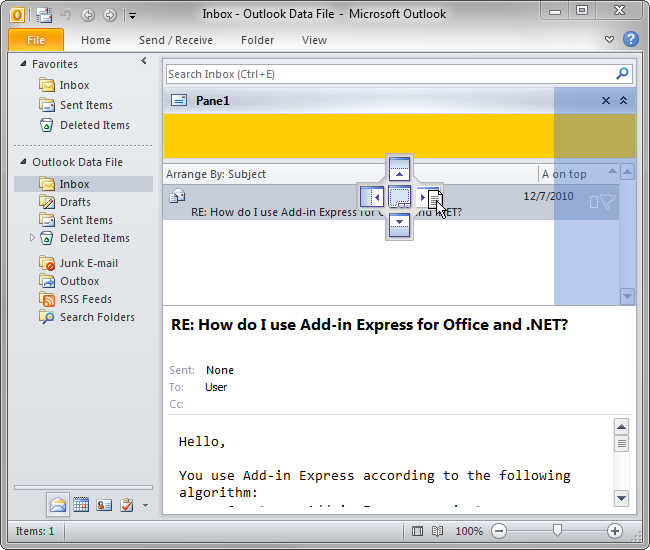Screen dimensions: 650x550
Task: Click the Back arrow in quick access toolbar
Action: pyautogui.click(x=88, y=15)
